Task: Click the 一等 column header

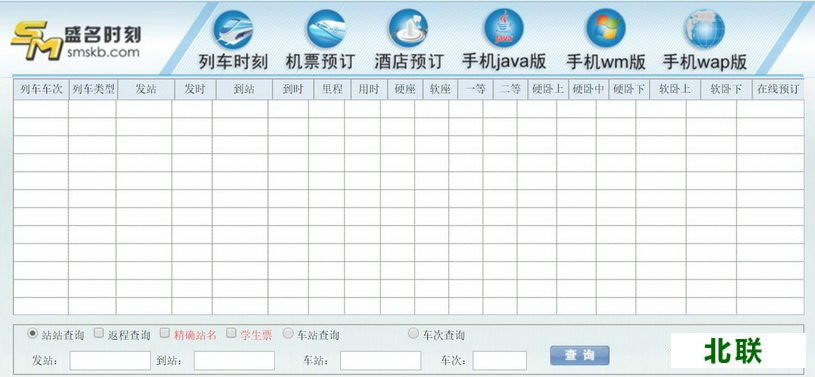Action: coord(475,89)
